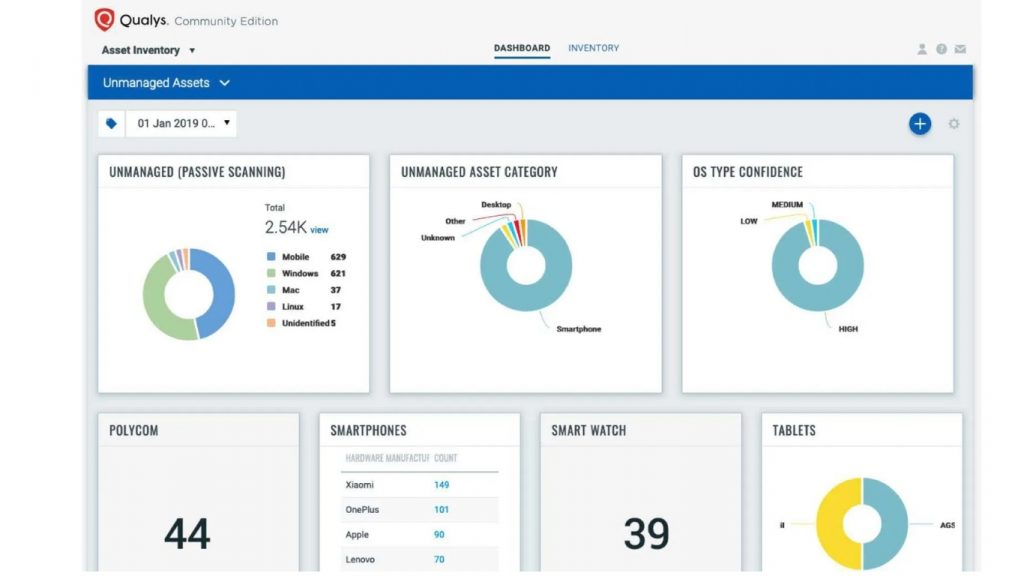This screenshot has height=576, width=1024.
Task: Click the view link next to 2.54K total
Action: [x=318, y=227]
